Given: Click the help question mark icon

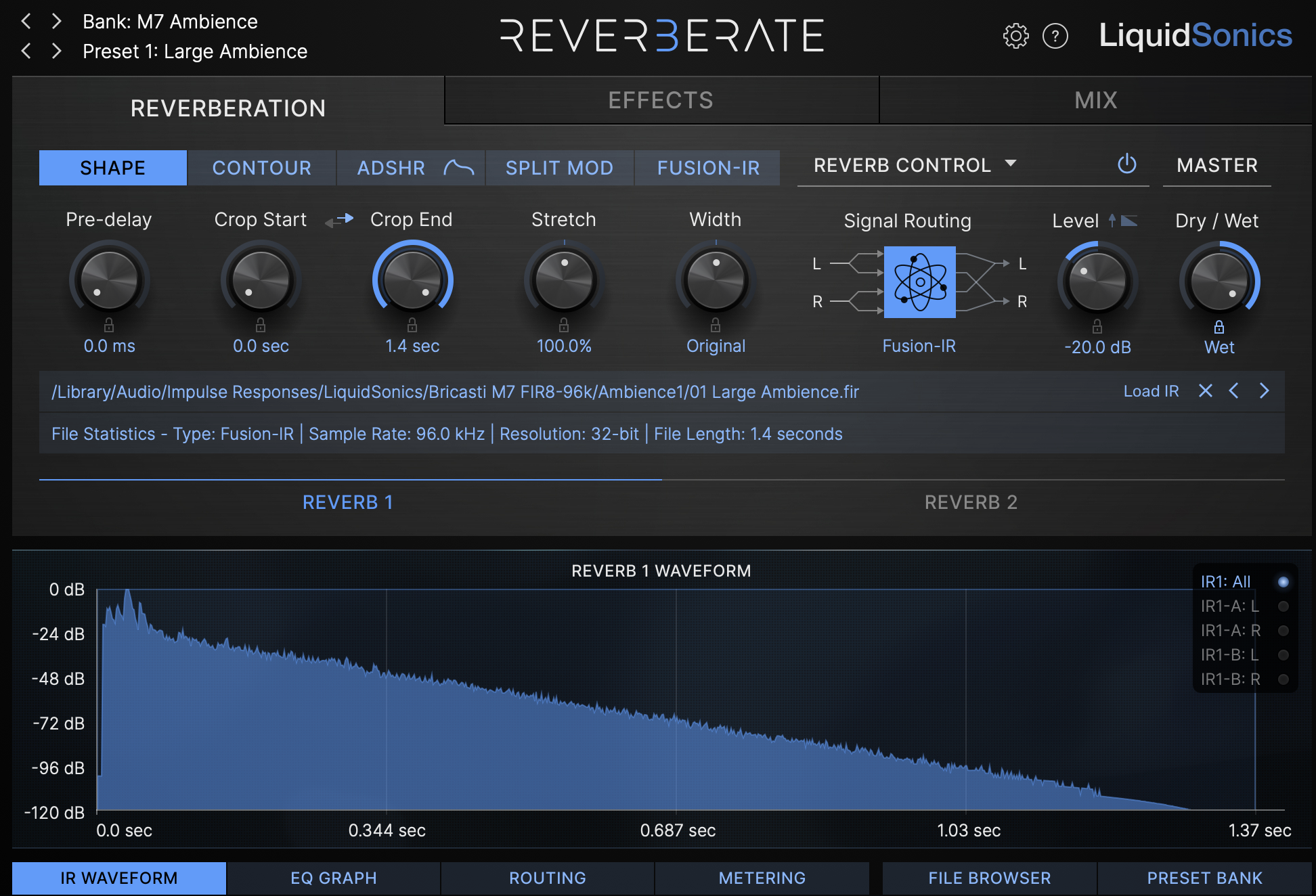Looking at the screenshot, I should [x=1055, y=37].
